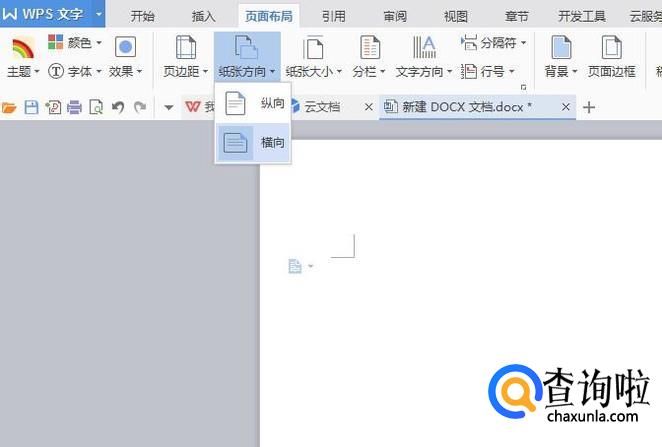Expand the paste options dropdown arrow in document

click(311, 266)
